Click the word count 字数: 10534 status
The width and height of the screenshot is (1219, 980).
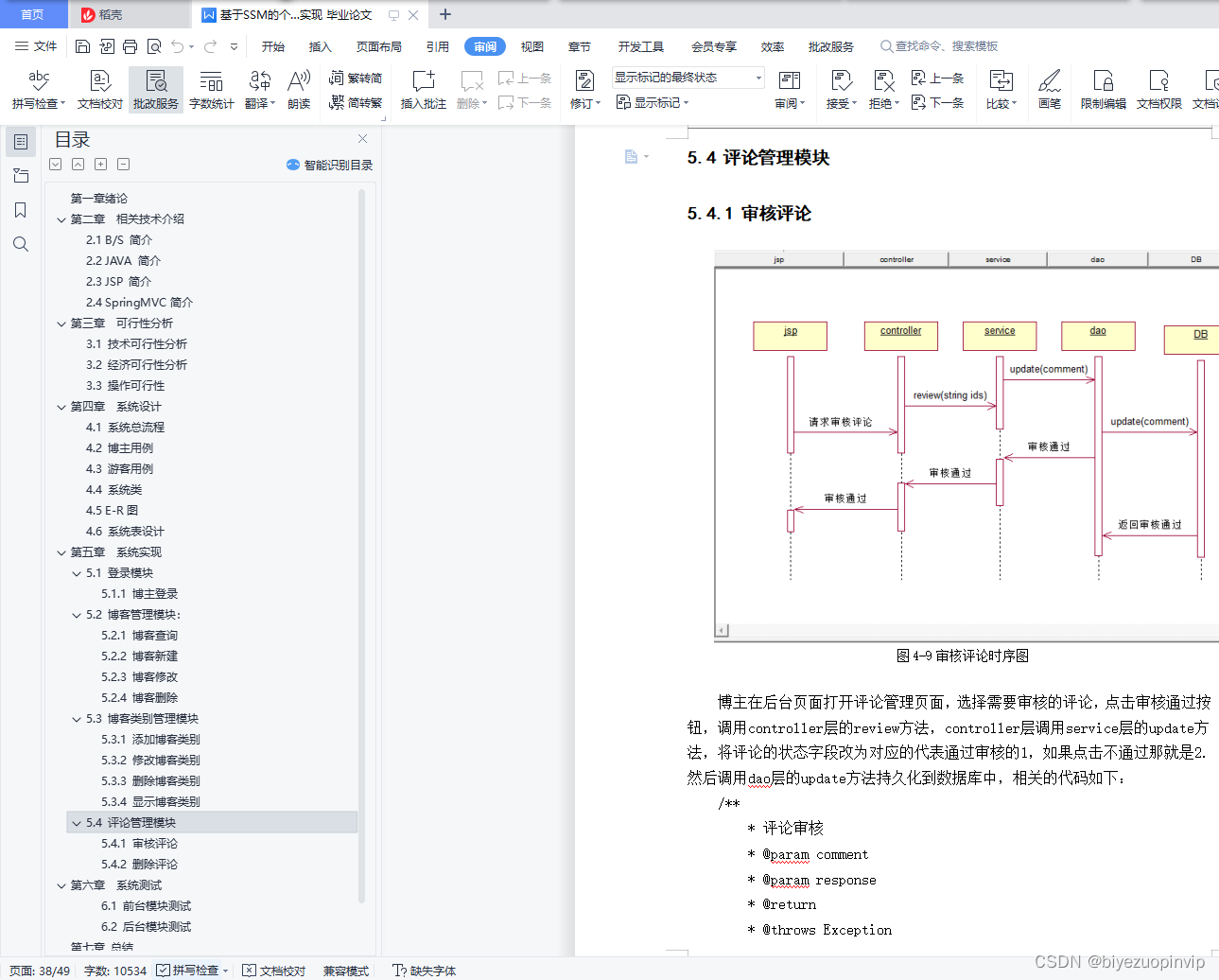[x=114, y=971]
